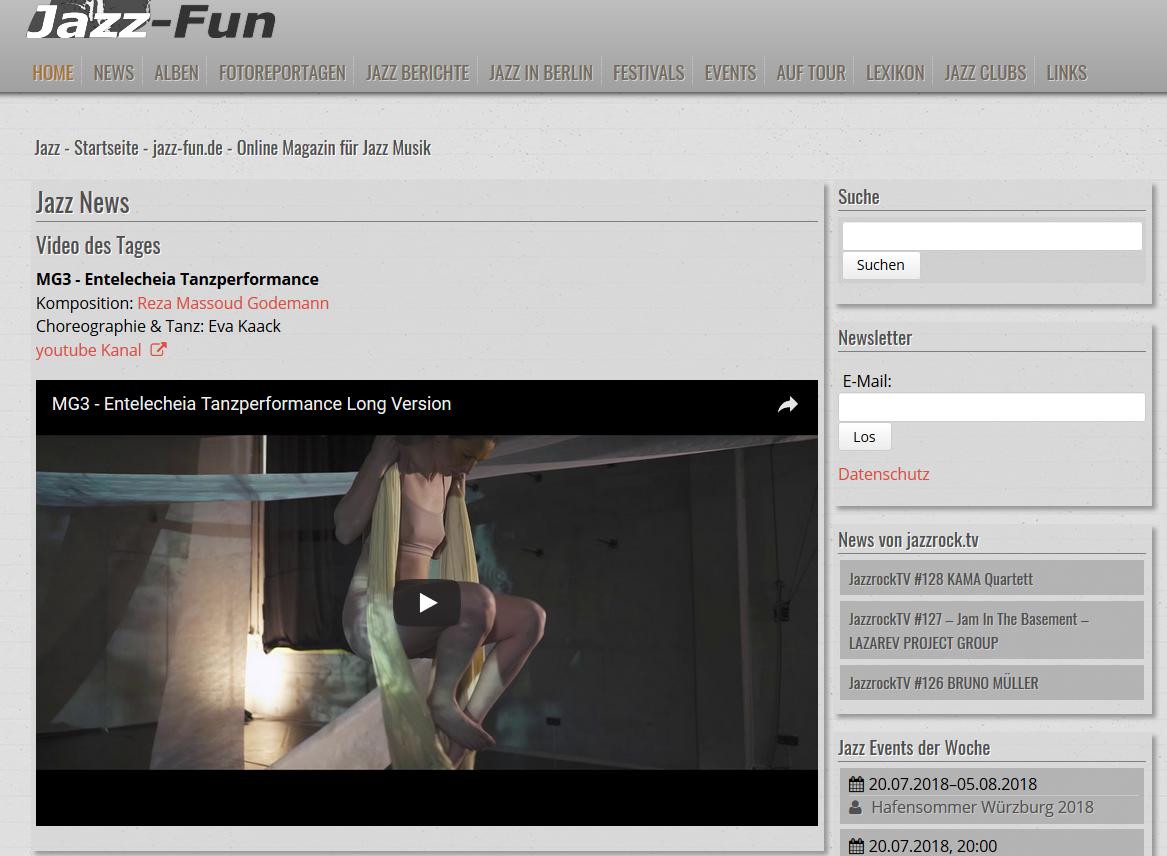The image size is (1167, 856).
Task: Open the EVENTS menu item
Action: click(730, 72)
